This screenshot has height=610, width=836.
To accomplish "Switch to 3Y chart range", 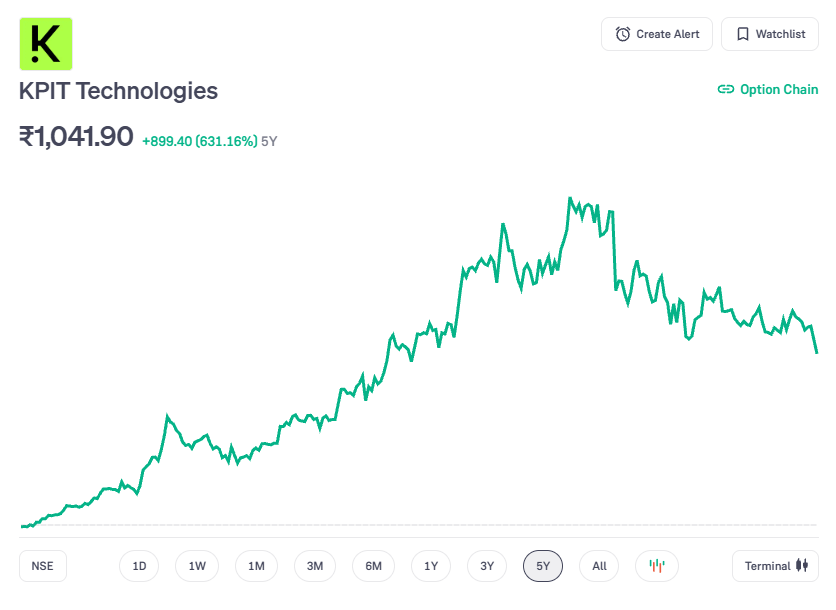I will [x=487, y=566].
